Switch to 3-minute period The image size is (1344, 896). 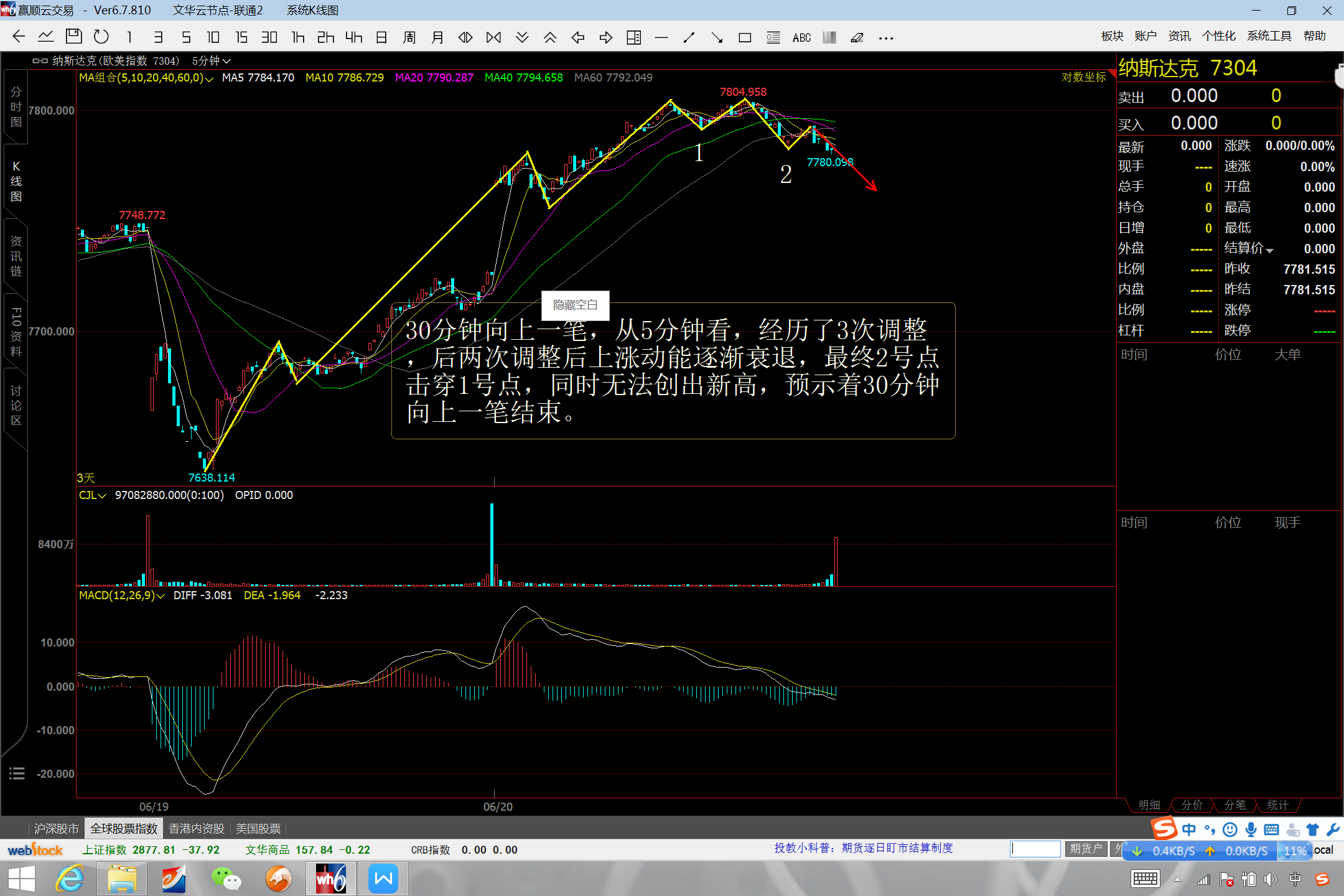pos(158,37)
